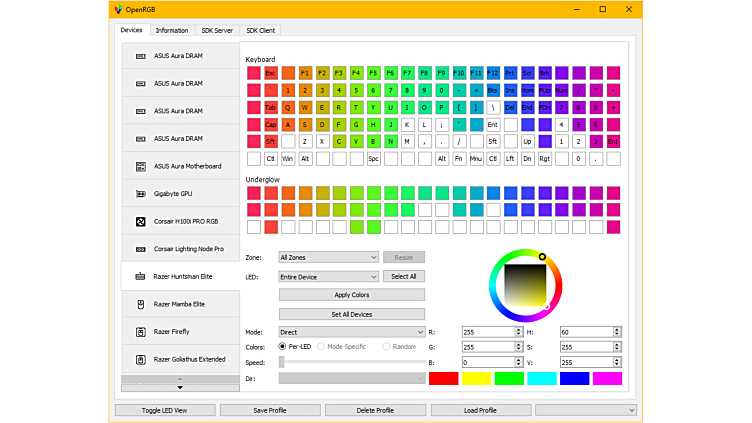752x423 pixels.
Task: Click the R value input field
Action: click(487, 331)
